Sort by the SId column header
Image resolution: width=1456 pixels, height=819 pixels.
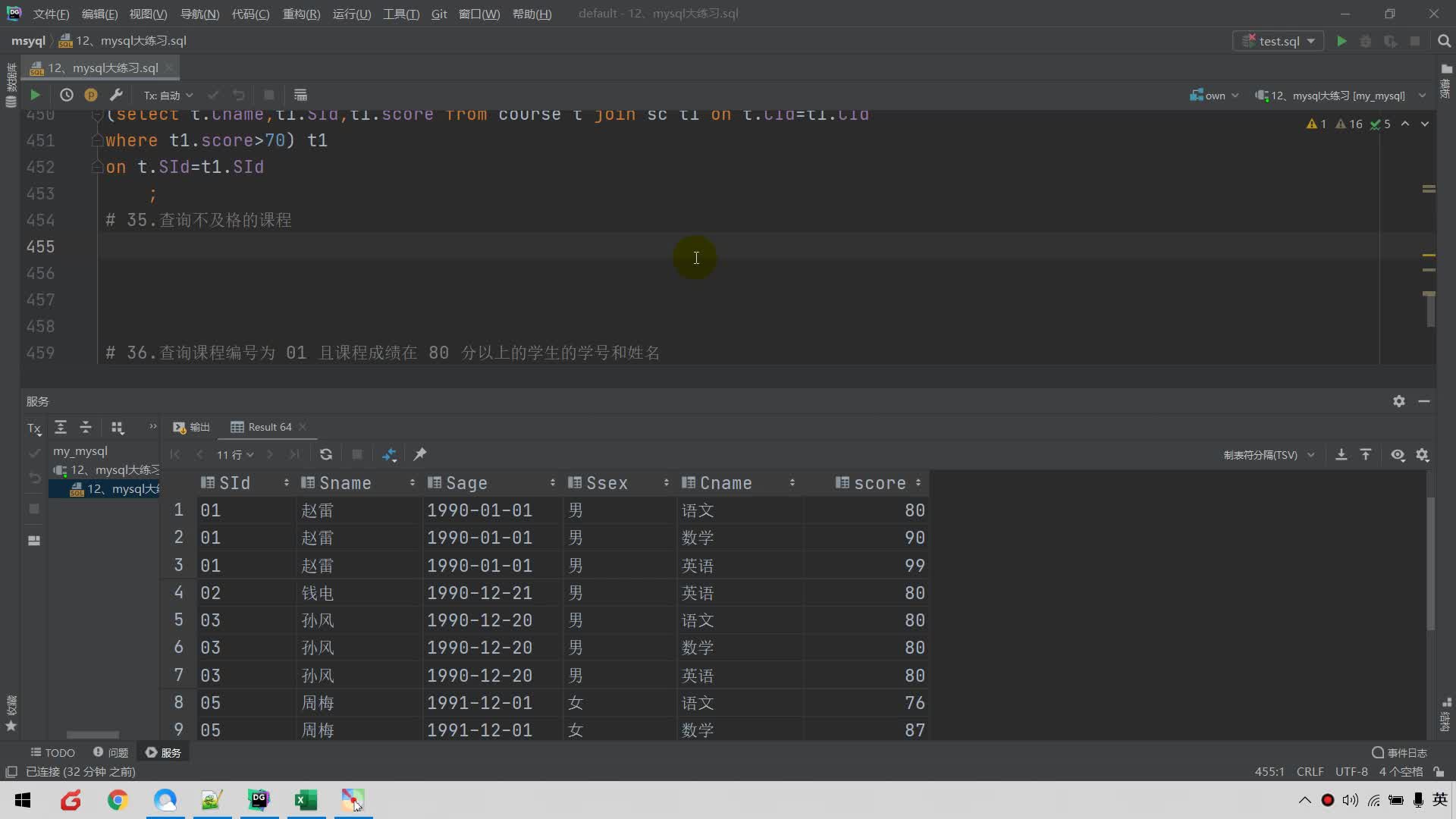(245, 483)
